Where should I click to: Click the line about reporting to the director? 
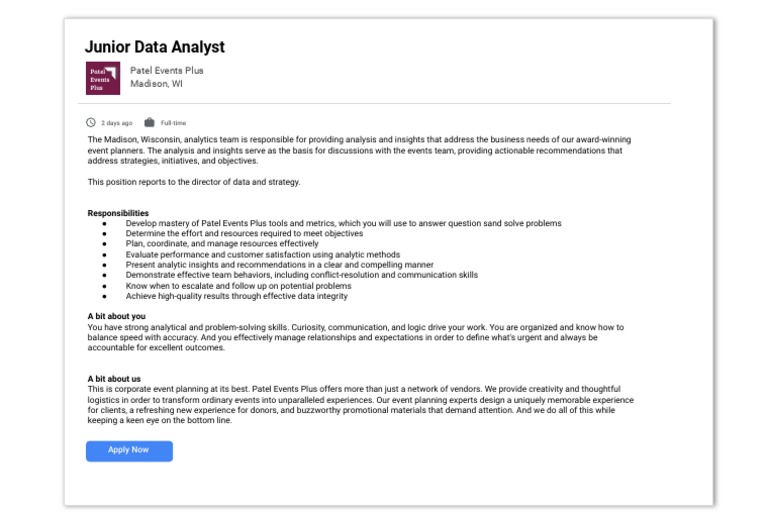pyautogui.click(x=193, y=182)
